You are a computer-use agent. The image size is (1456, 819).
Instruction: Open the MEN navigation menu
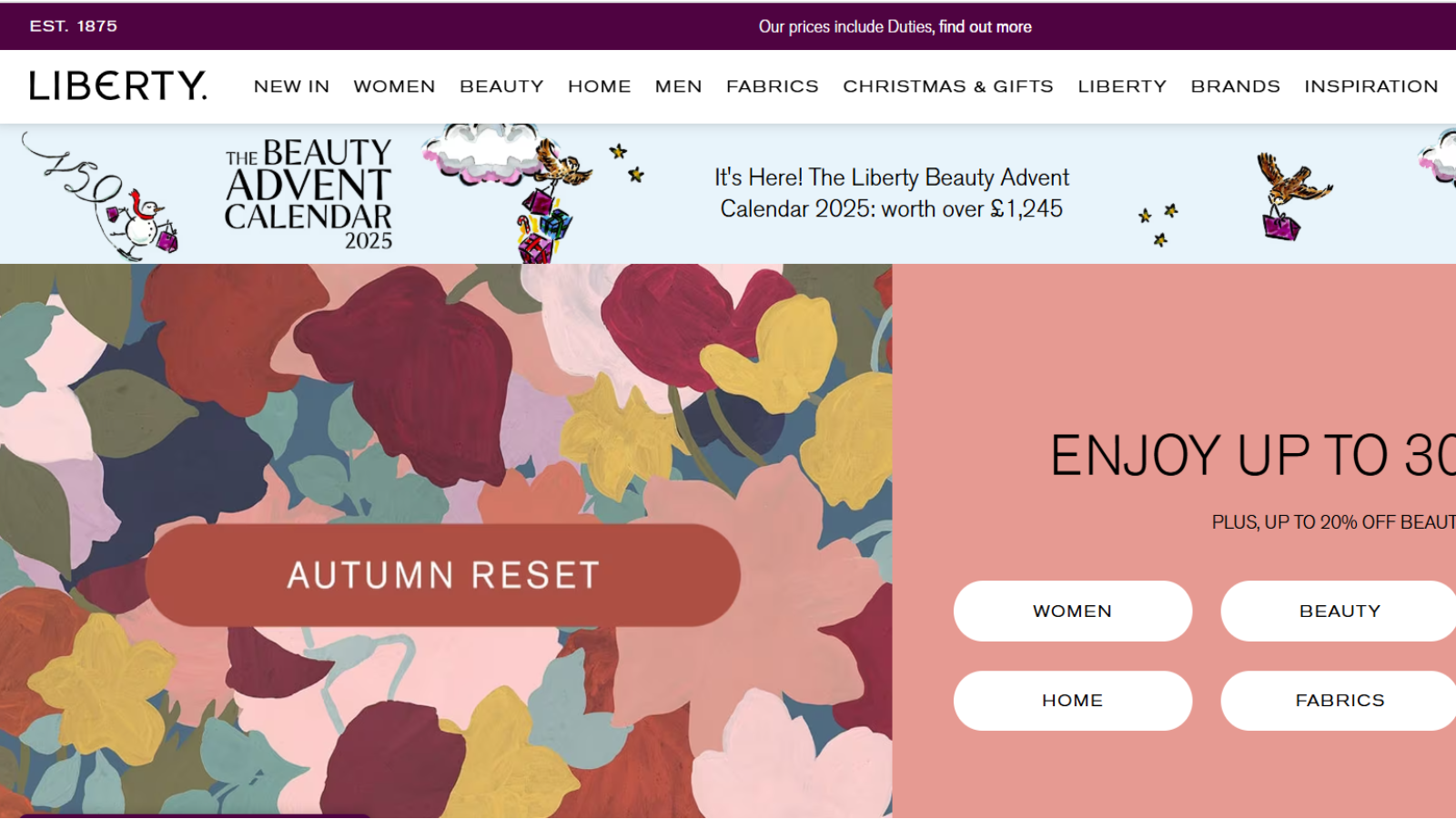tap(678, 86)
